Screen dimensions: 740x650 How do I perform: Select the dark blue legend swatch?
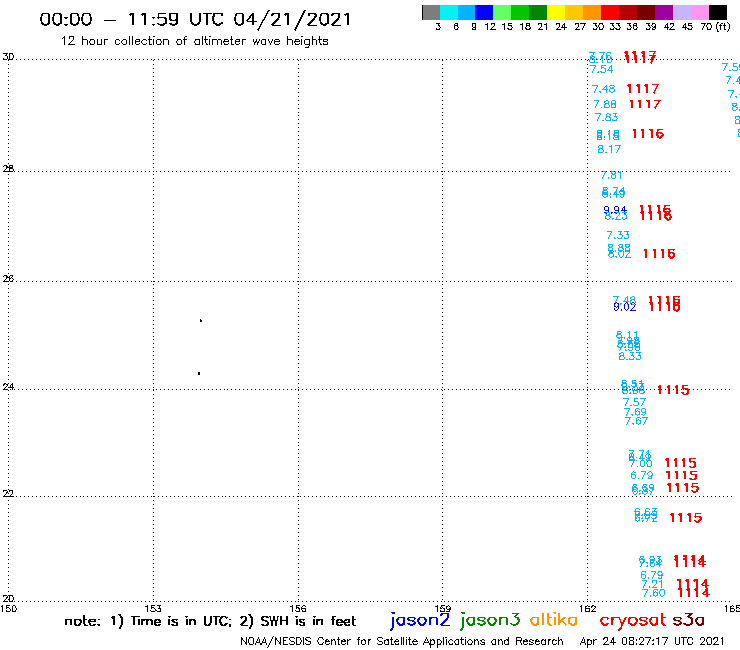[484, 12]
